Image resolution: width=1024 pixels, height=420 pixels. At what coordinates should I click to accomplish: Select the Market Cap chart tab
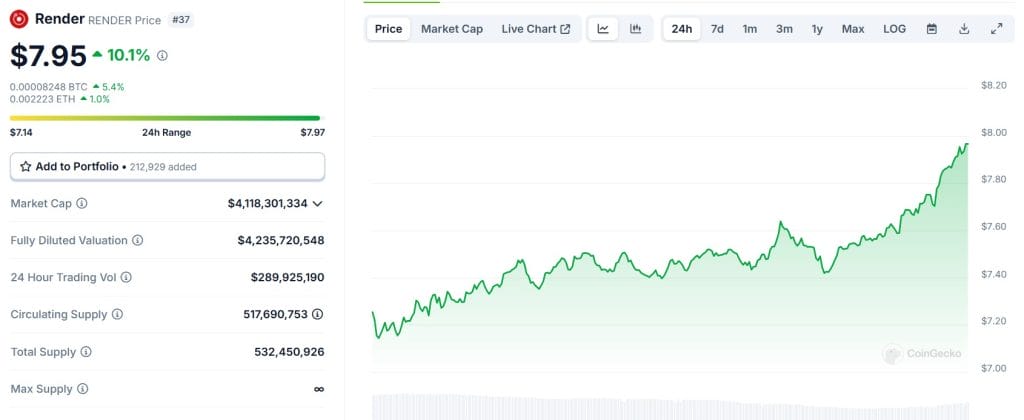(452, 29)
